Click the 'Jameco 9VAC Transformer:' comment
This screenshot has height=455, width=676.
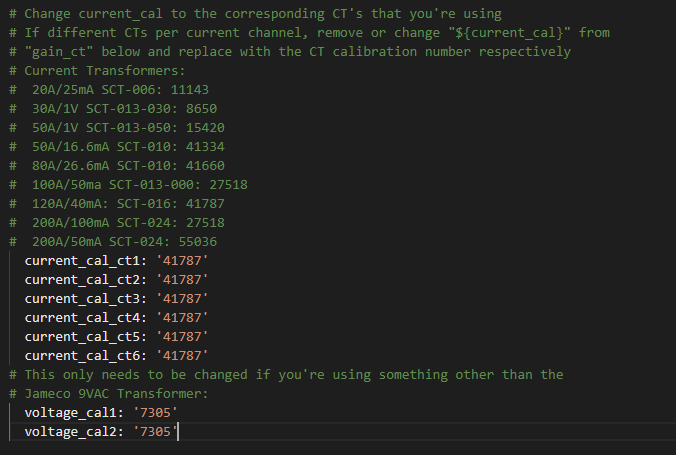tap(116, 394)
